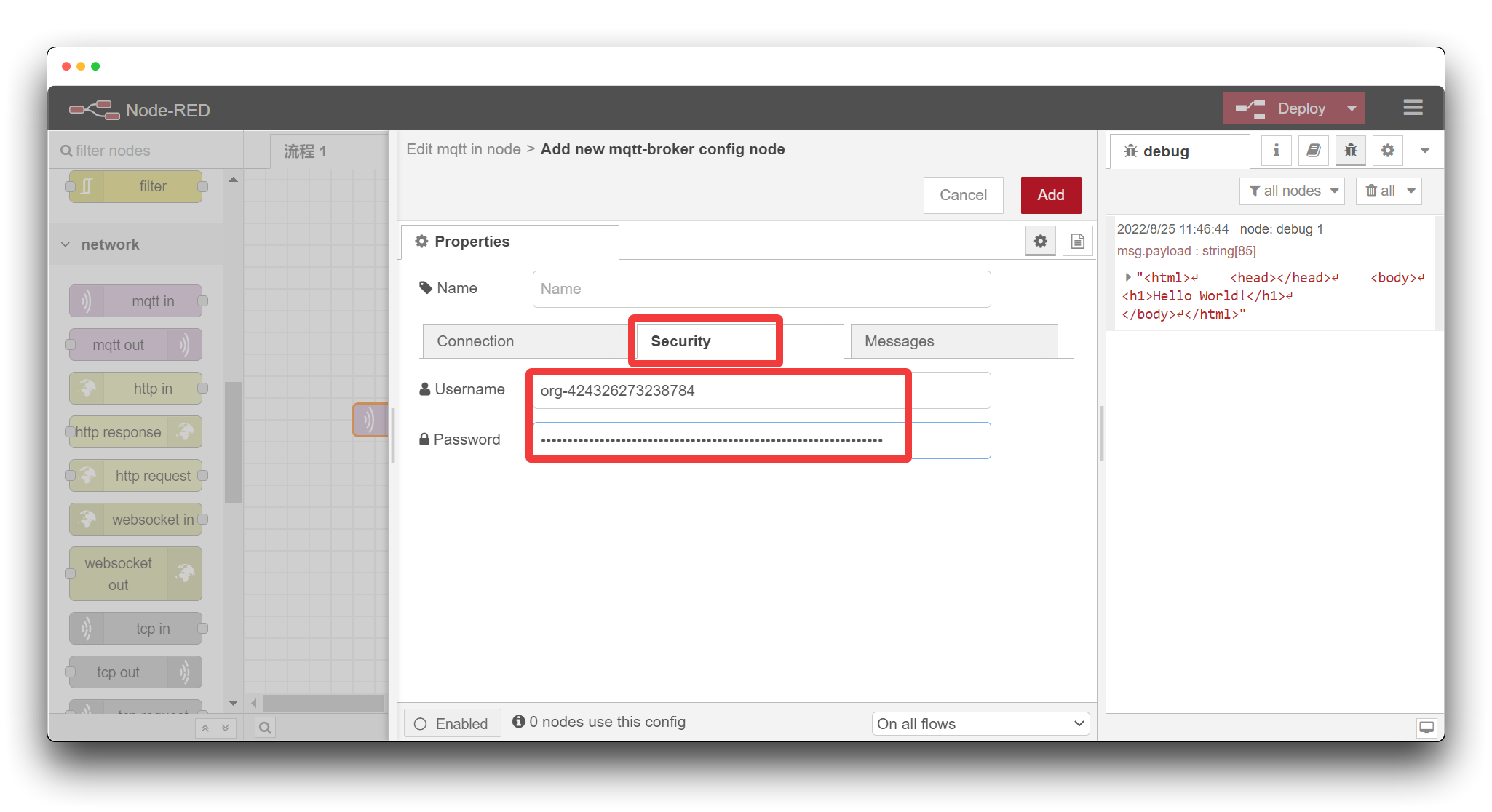Click the Username input field

click(x=761, y=391)
